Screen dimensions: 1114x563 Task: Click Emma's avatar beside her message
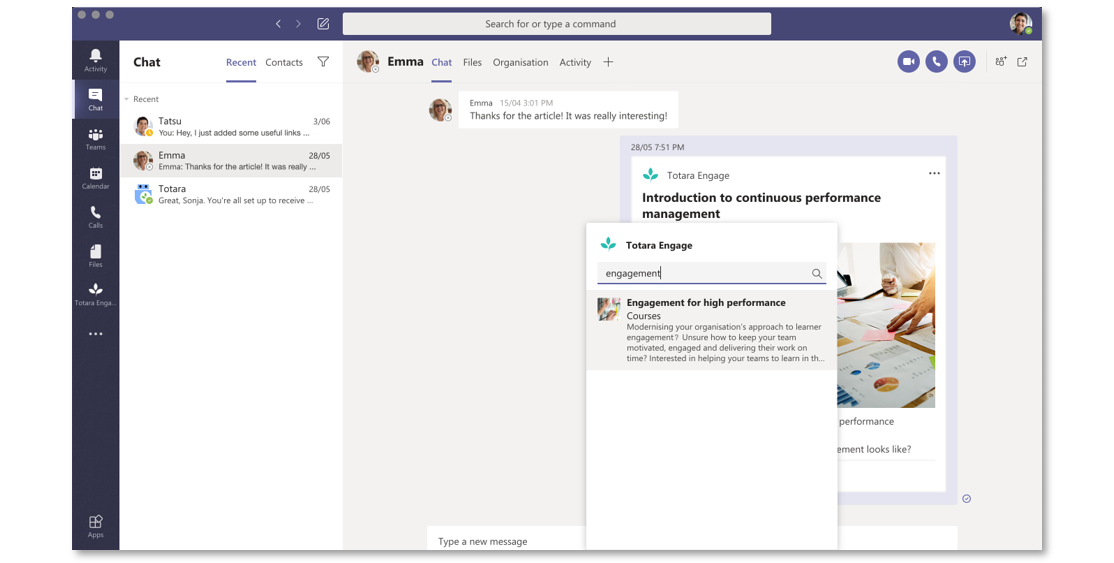pos(440,110)
